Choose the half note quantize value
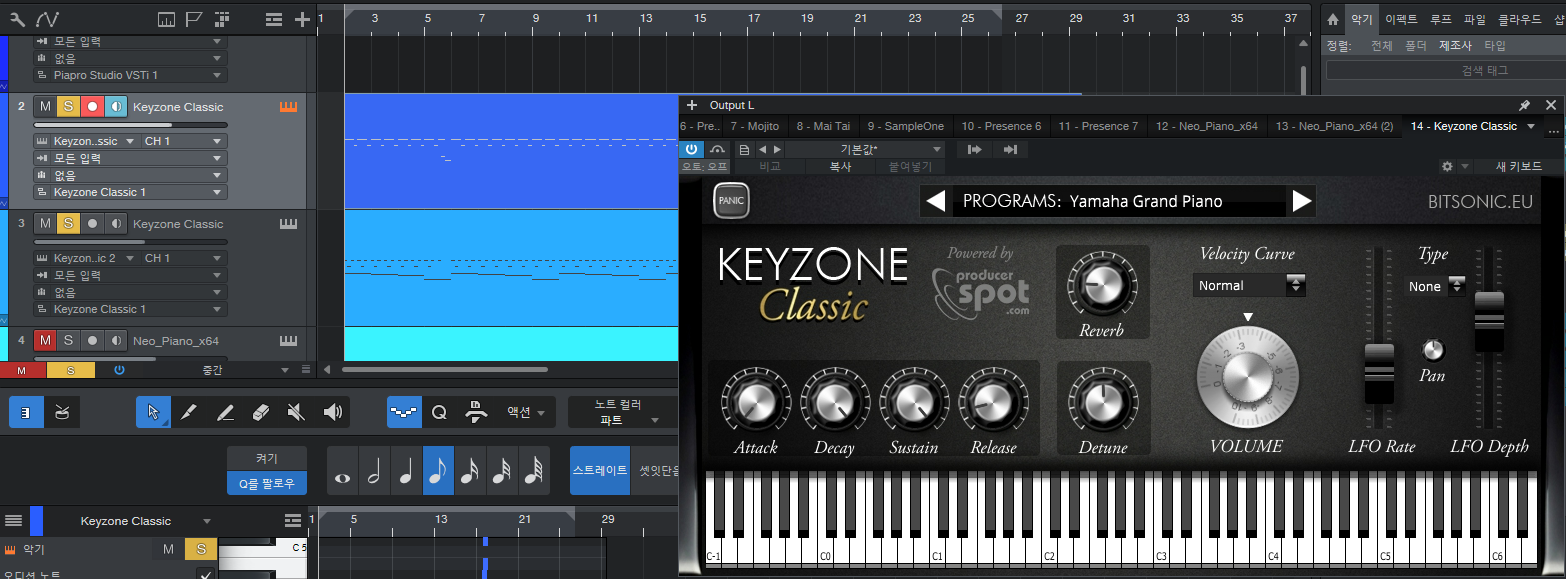Viewport: 1566px width, 579px height. click(375, 470)
